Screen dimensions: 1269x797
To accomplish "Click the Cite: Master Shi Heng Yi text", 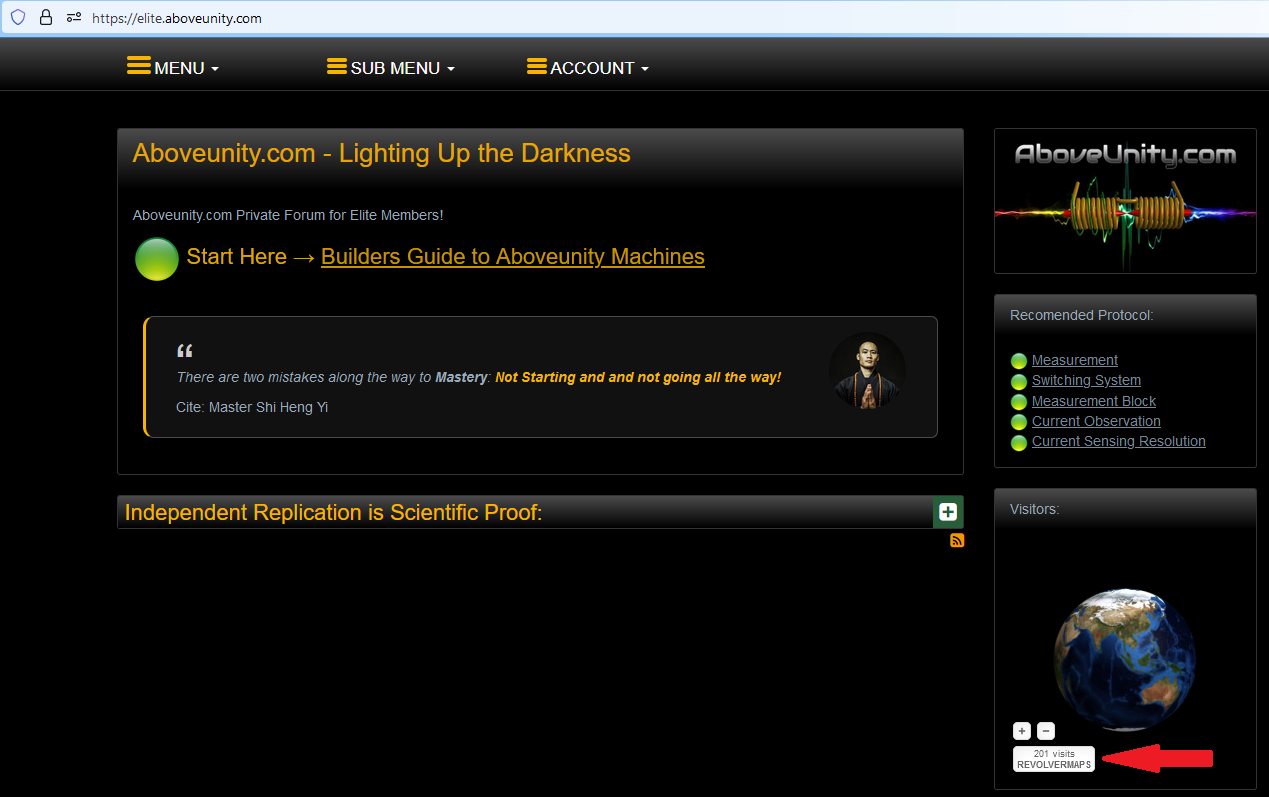I will click(252, 407).
